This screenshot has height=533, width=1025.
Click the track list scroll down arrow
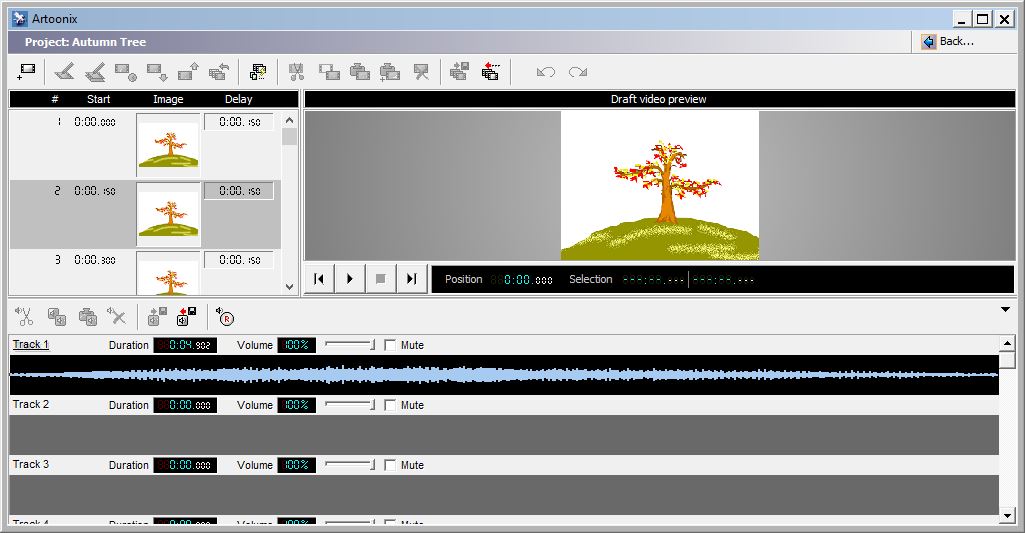pos(1007,515)
